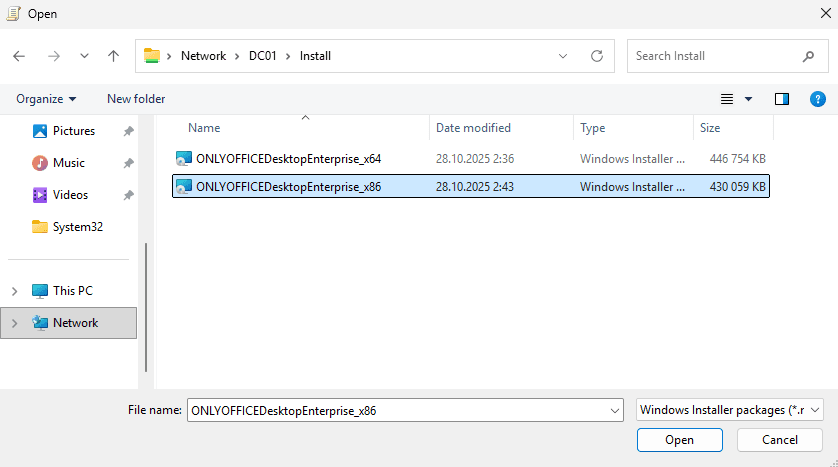The height and width of the screenshot is (467, 838).
Task: Close the Open dialog
Action: (826, 13)
